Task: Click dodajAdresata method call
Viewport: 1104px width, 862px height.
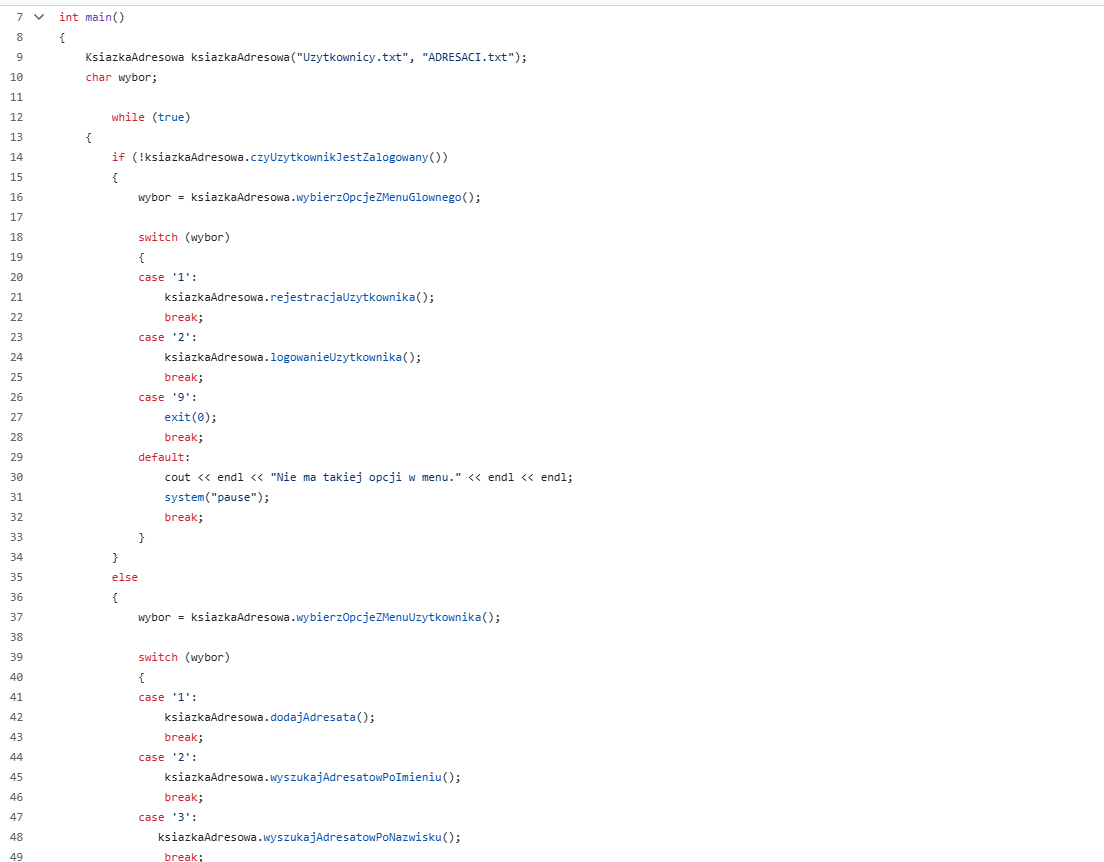Action: pyautogui.click(x=313, y=717)
